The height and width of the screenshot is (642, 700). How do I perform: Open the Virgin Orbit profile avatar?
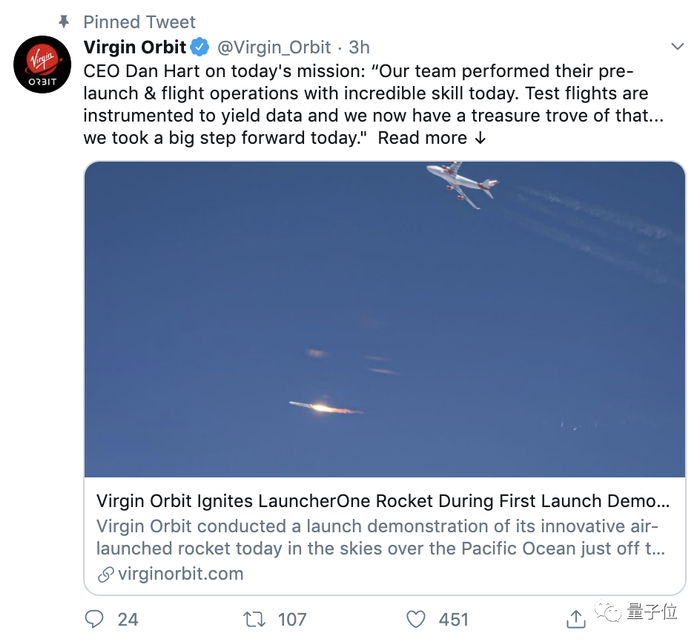coord(42,64)
